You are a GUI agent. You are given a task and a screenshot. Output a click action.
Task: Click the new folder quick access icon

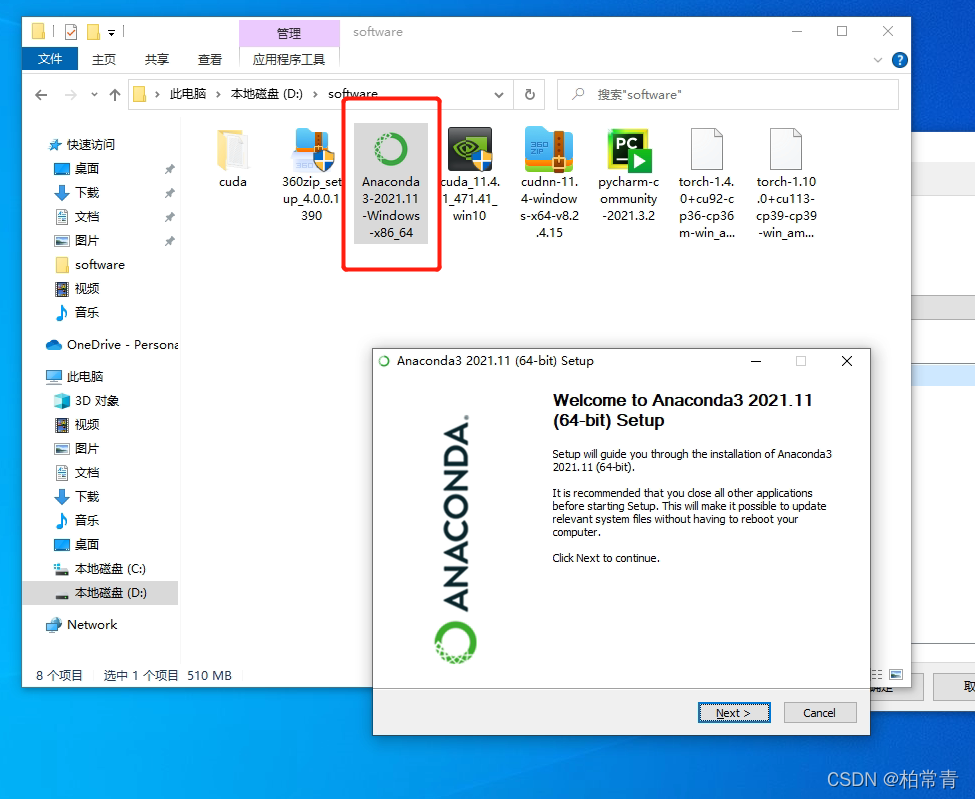[93, 31]
